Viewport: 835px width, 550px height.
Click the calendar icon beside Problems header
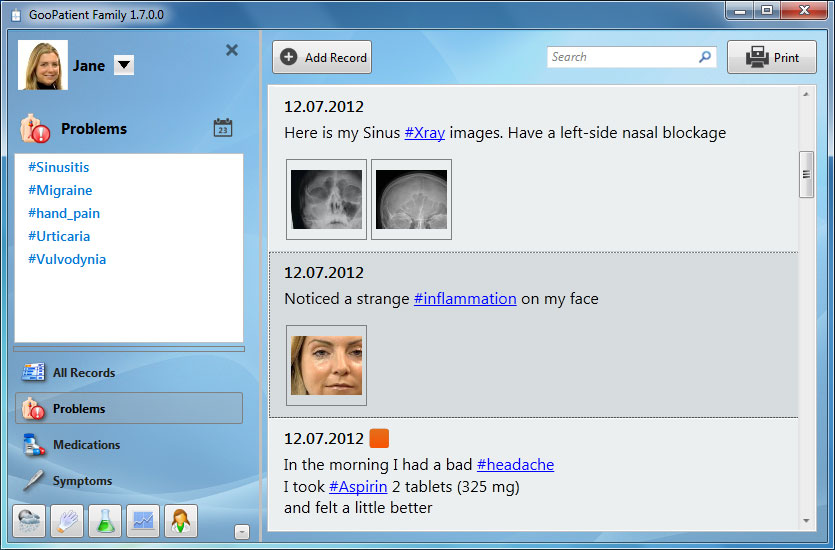[x=223, y=128]
